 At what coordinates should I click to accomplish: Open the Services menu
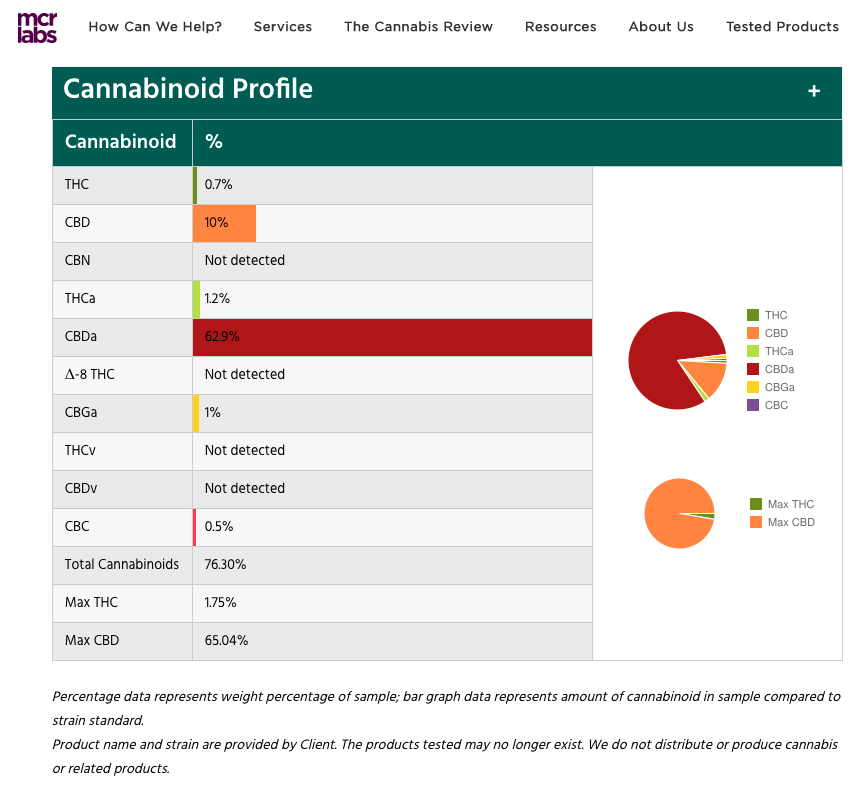282,27
